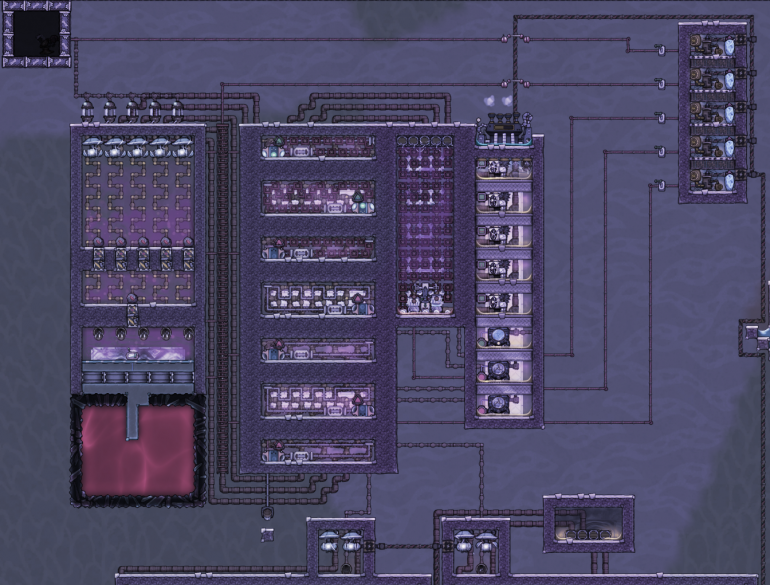
Task: Click the green-triangle machine in the top central room
Action: point(276,146)
